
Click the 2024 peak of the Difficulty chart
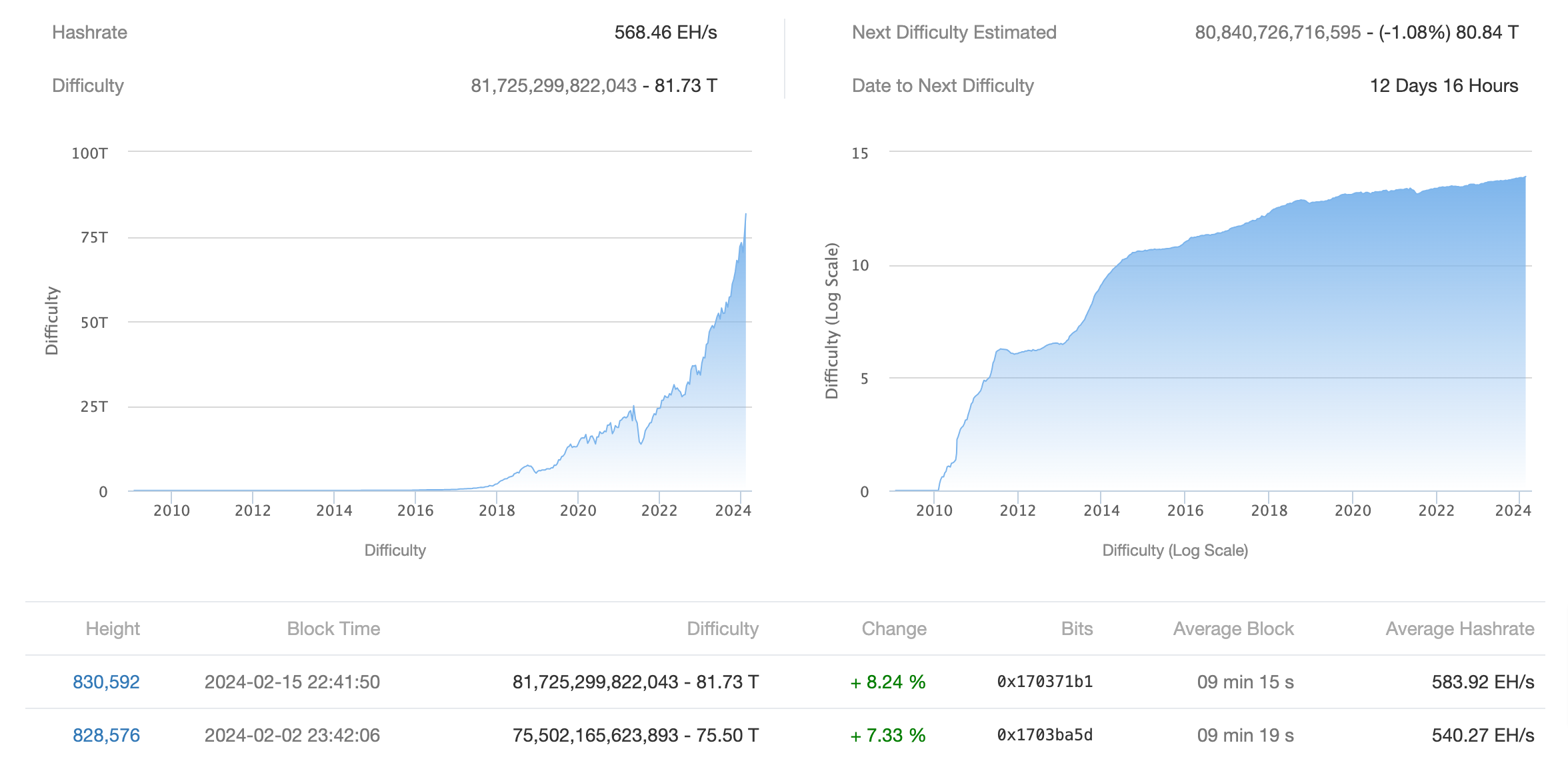(x=745, y=215)
